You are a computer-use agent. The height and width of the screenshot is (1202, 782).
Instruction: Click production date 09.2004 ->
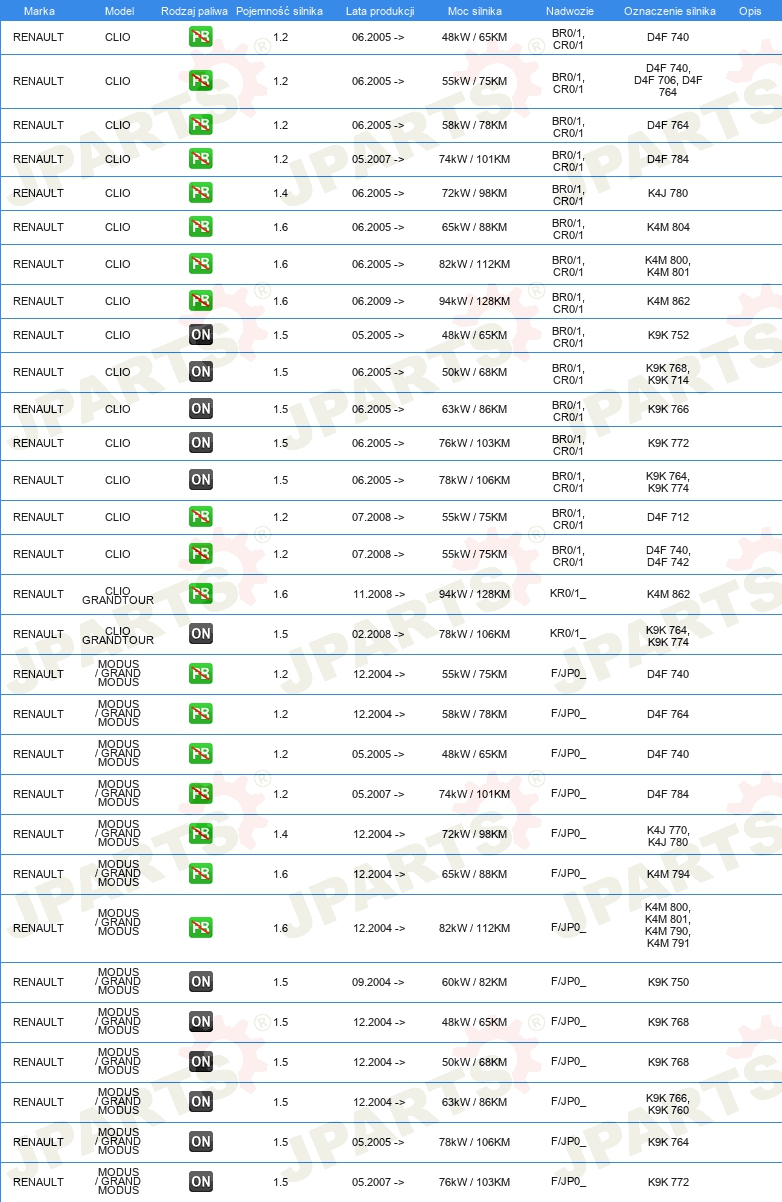(x=378, y=982)
